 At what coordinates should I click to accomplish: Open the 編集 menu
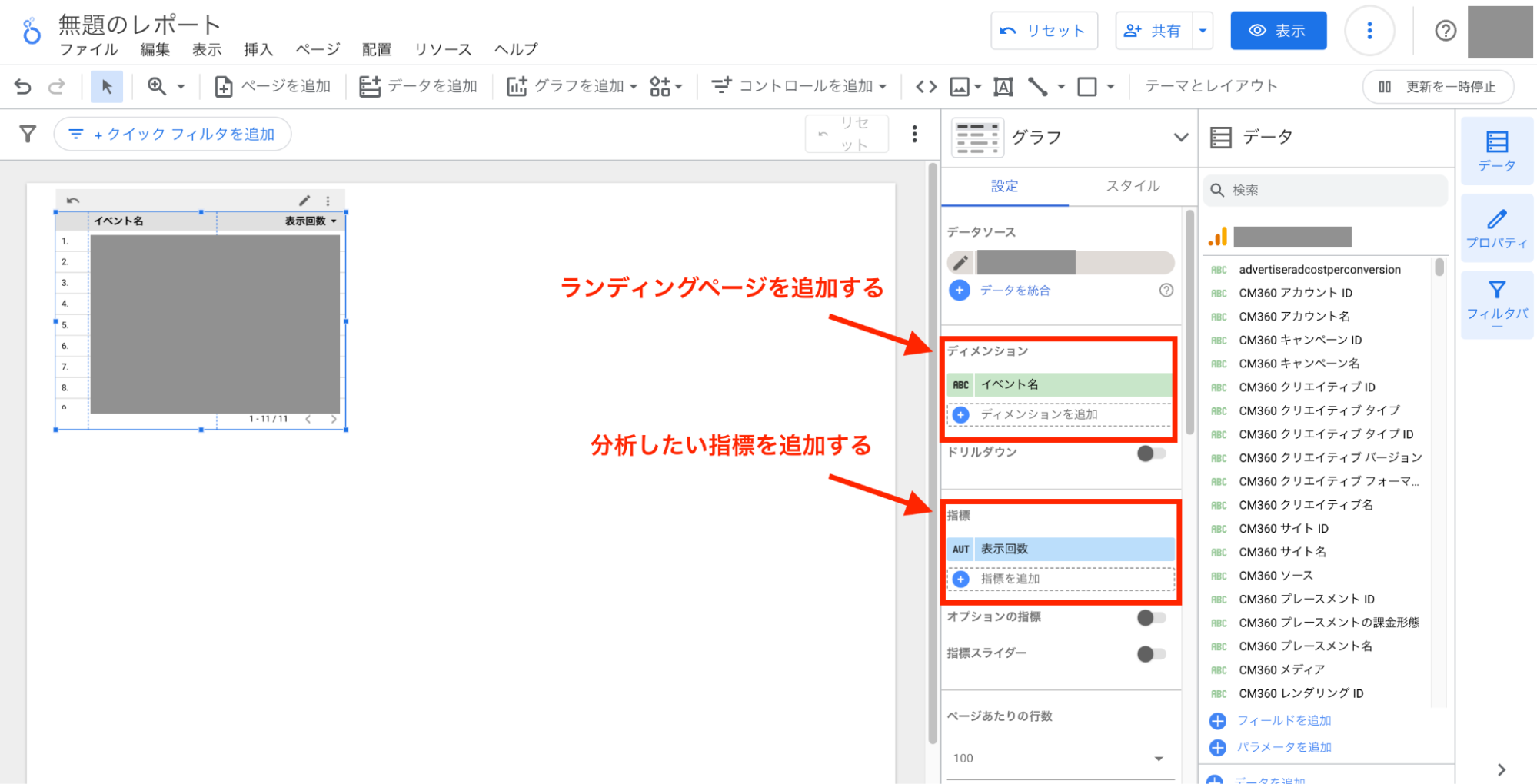pyautogui.click(x=155, y=50)
